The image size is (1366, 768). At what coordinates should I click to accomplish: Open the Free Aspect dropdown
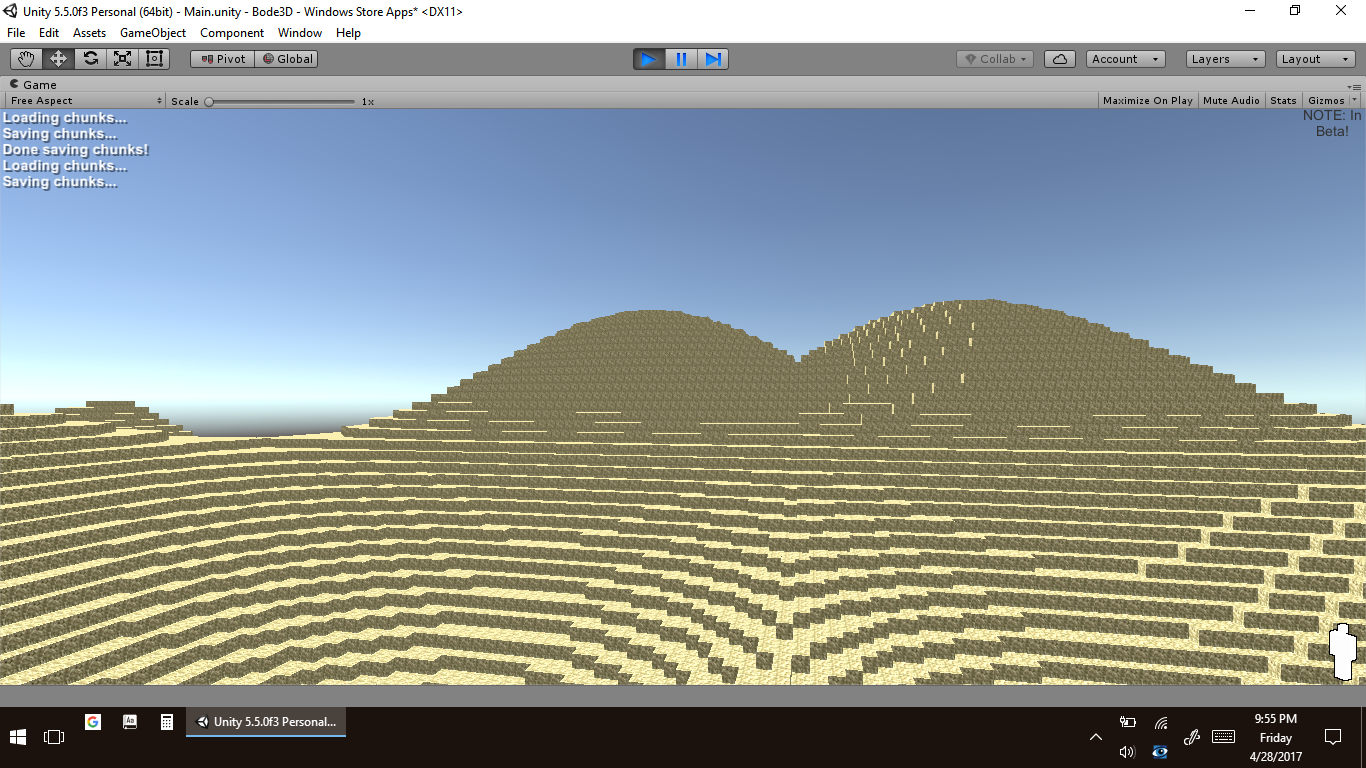85,101
